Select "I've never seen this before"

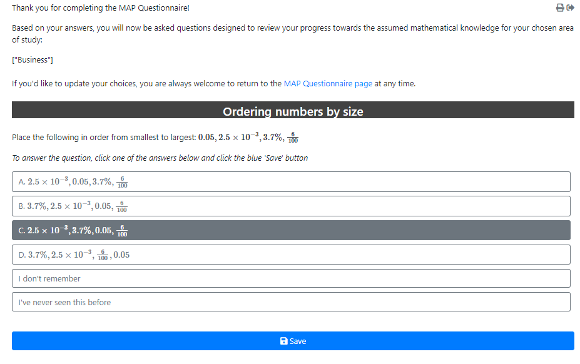291,302
